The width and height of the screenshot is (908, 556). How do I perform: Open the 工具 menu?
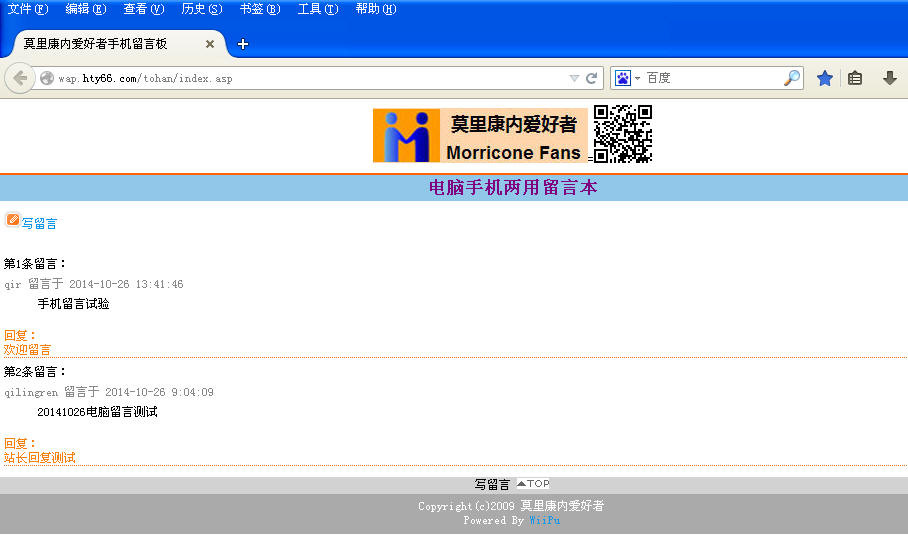(x=317, y=9)
